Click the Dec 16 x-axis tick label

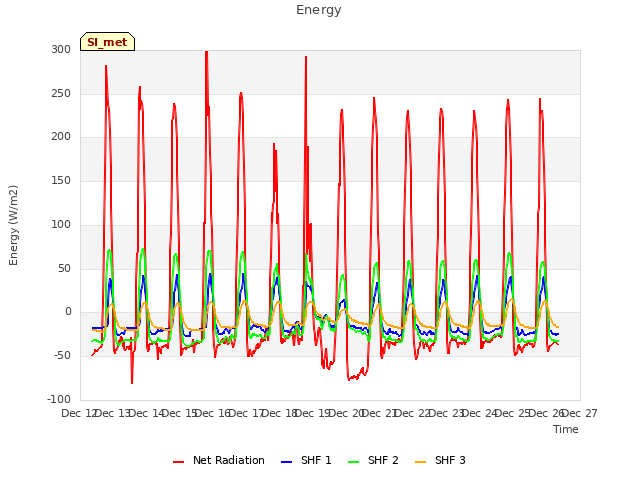tap(213, 413)
